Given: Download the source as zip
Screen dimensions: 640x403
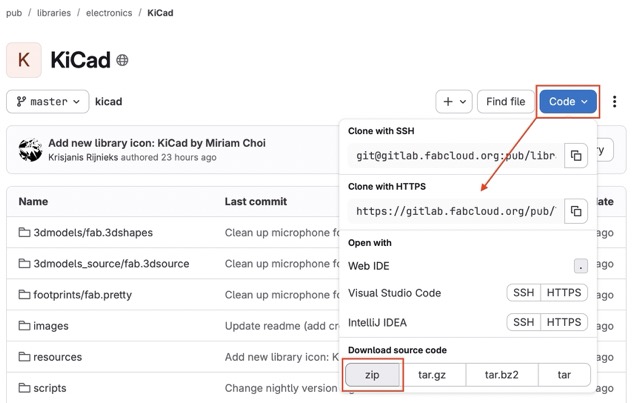Looking at the screenshot, I should click(x=372, y=375).
